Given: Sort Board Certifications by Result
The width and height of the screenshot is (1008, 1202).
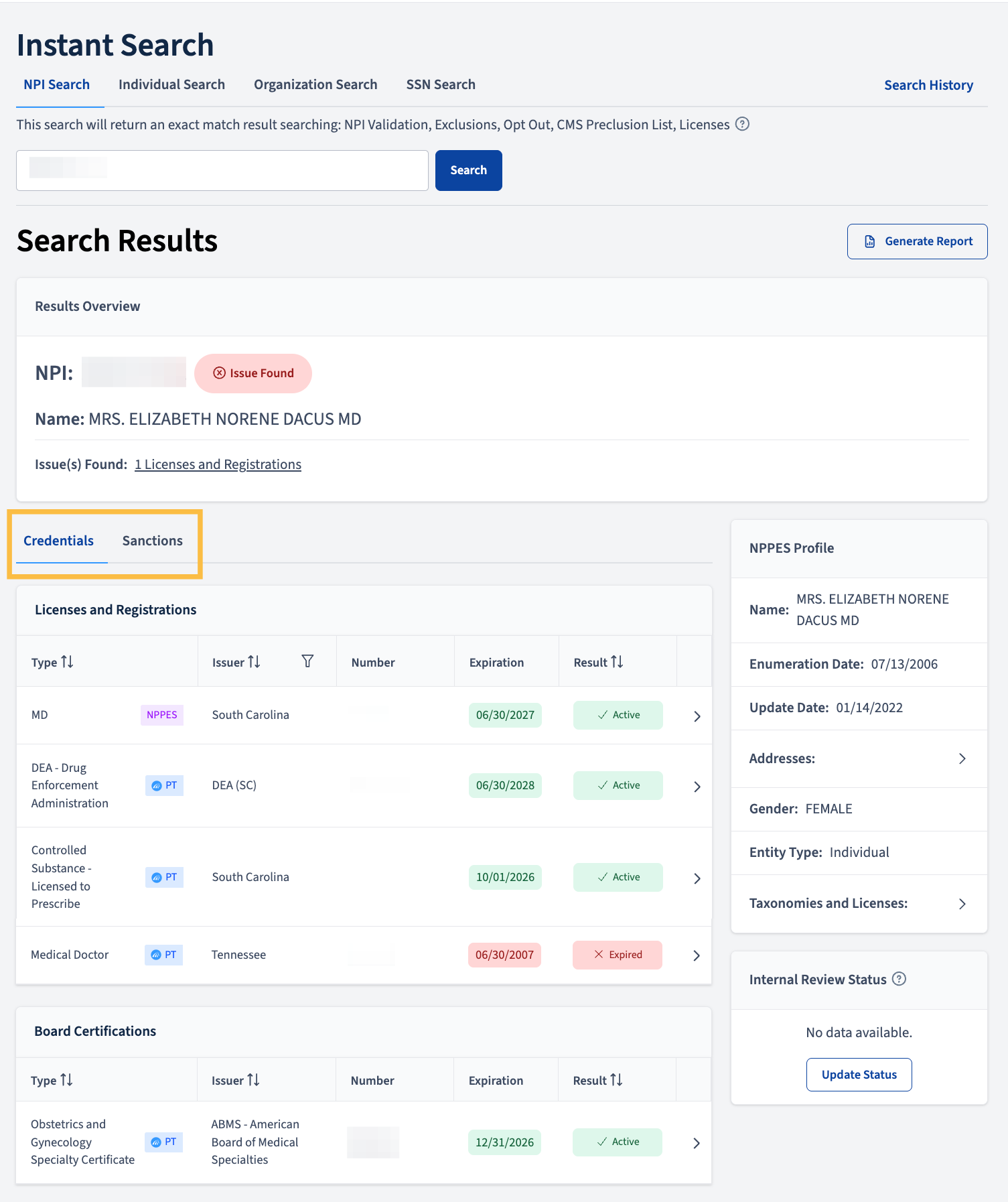Looking at the screenshot, I should 616,1080.
